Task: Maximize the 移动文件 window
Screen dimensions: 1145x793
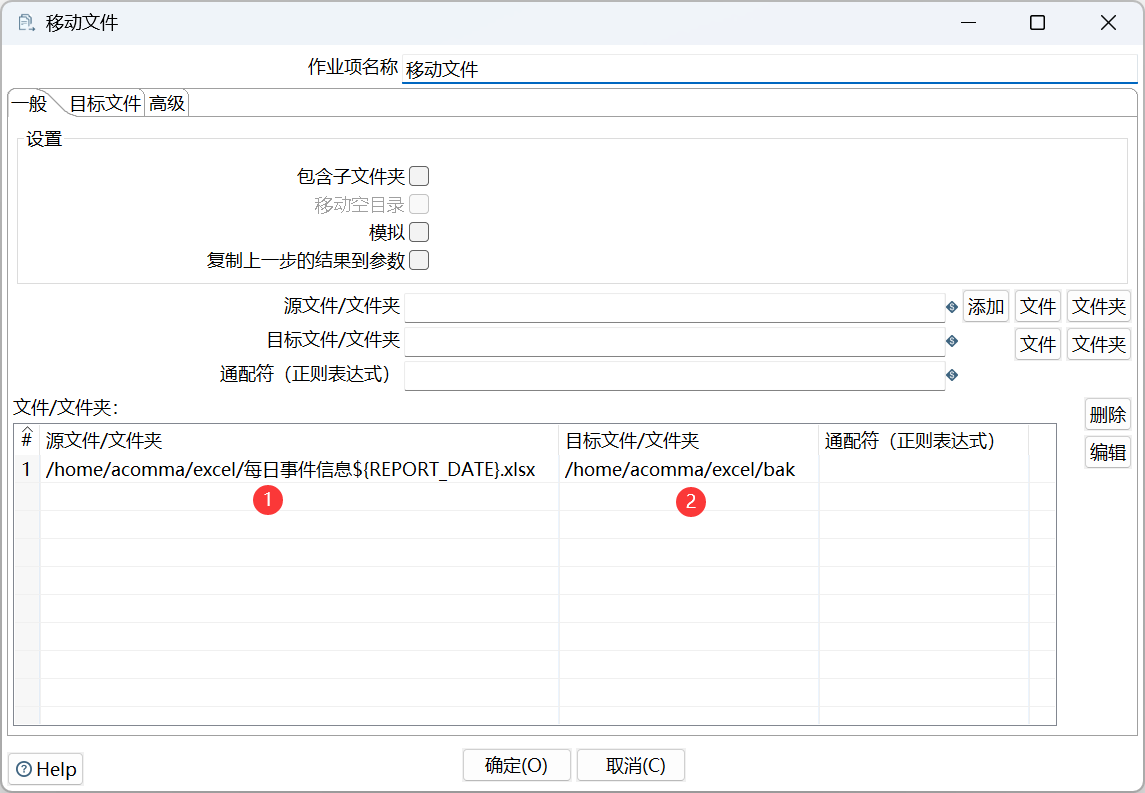Action: click(1037, 23)
